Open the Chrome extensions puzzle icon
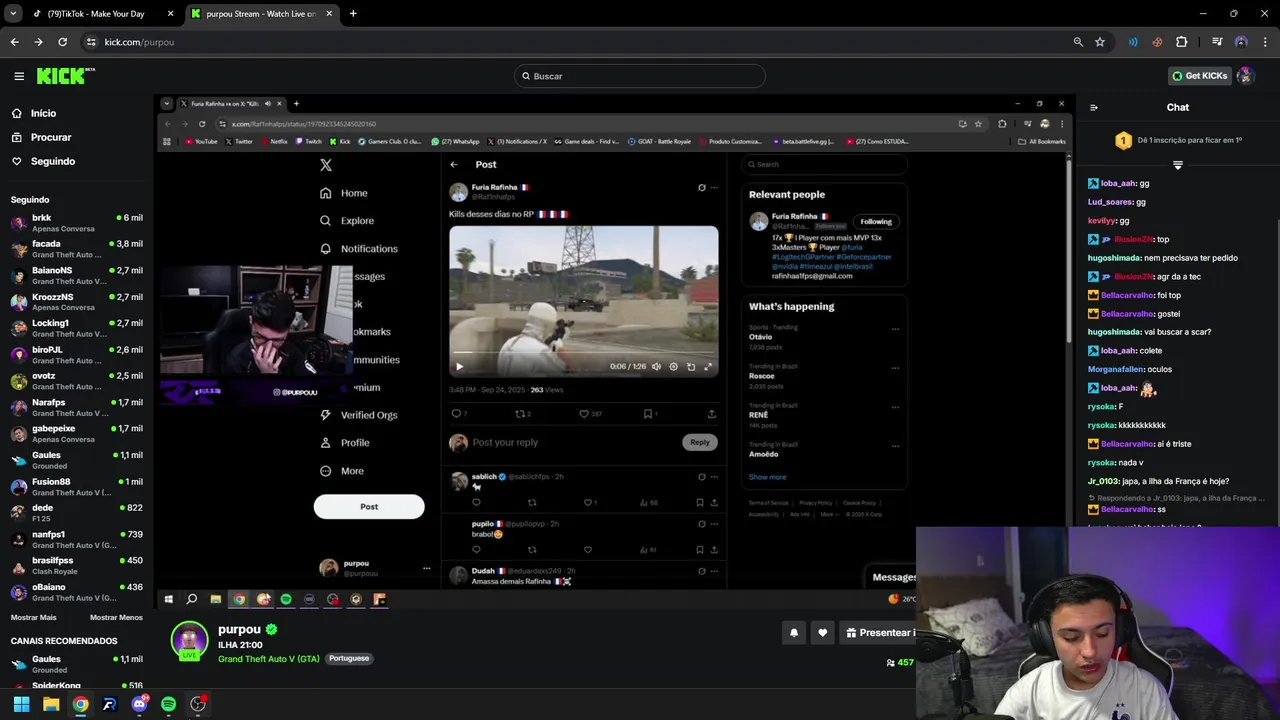Screen dimensions: 1280x720 [x=1182, y=42]
